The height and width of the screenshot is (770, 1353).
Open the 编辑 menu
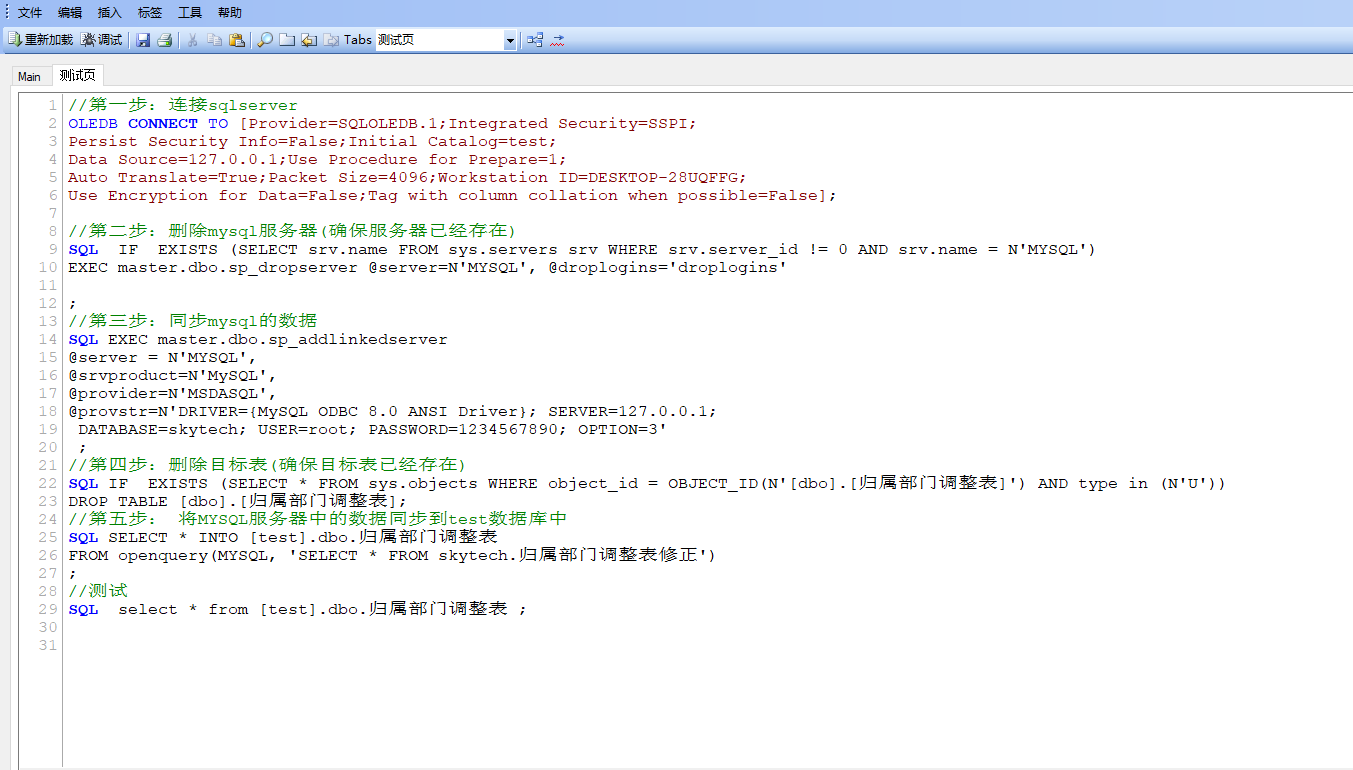click(x=70, y=13)
